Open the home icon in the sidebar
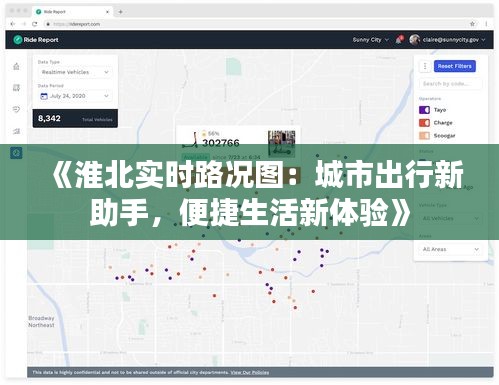Screen dimensions: 499x385 (16, 66)
